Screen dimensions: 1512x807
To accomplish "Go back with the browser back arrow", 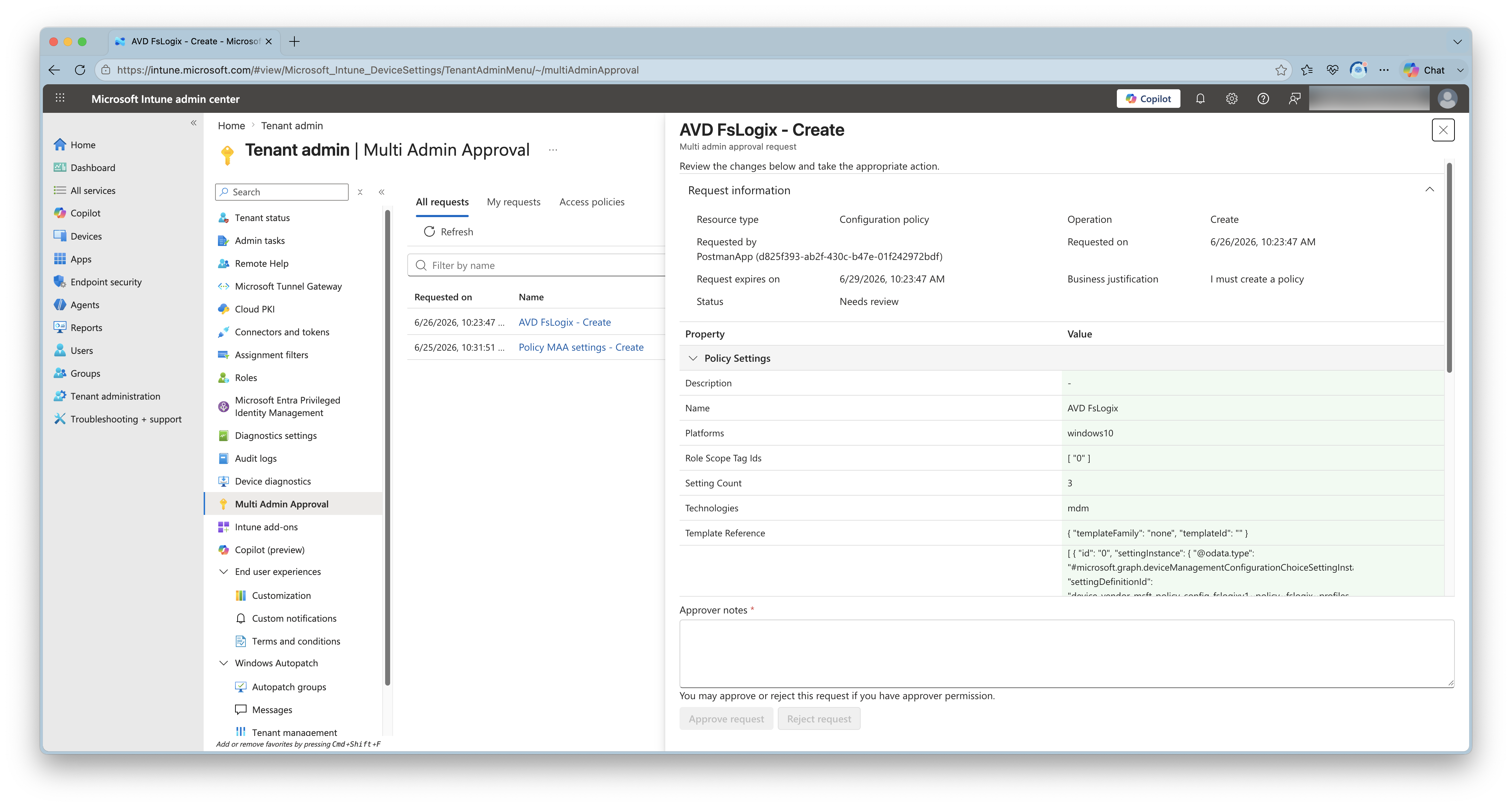I will point(54,70).
